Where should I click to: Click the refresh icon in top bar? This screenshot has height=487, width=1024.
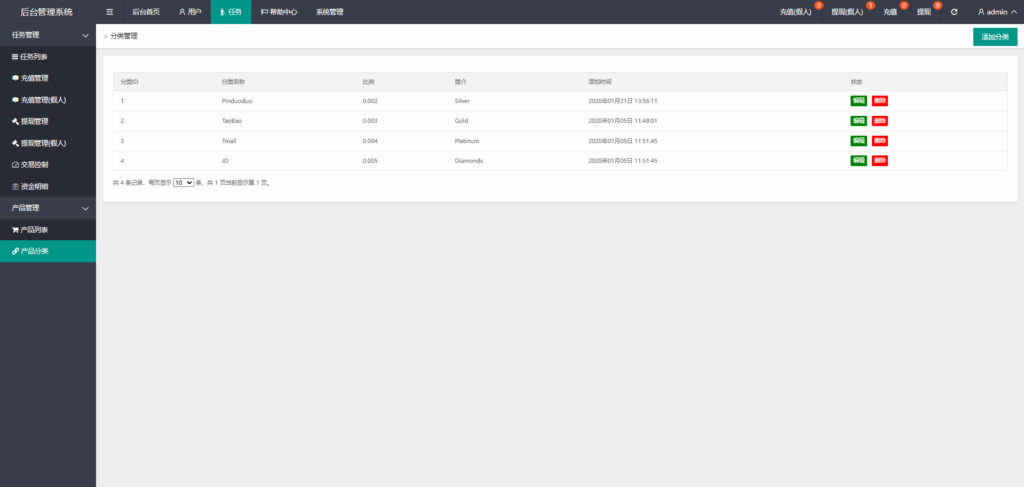coord(954,12)
